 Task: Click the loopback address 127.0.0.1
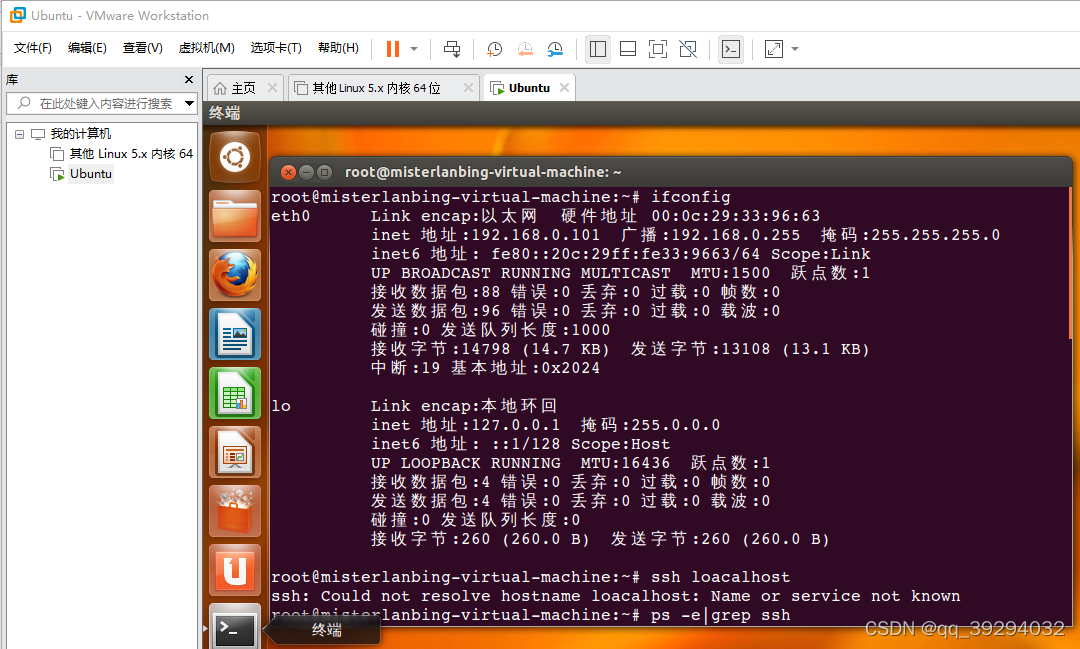pos(516,424)
